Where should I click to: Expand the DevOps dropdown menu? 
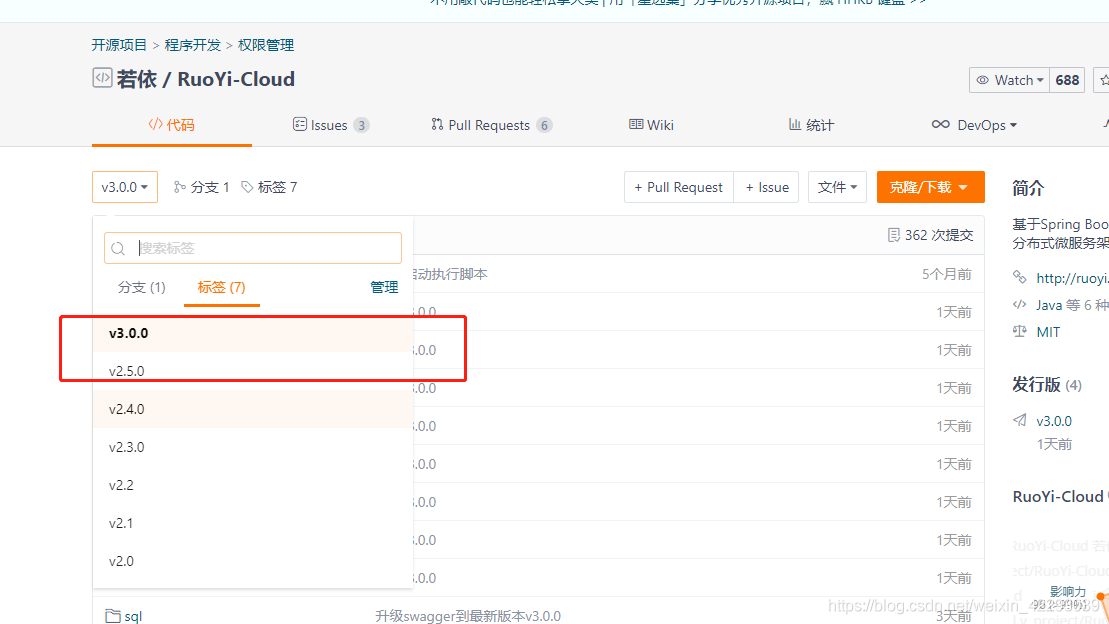975,125
